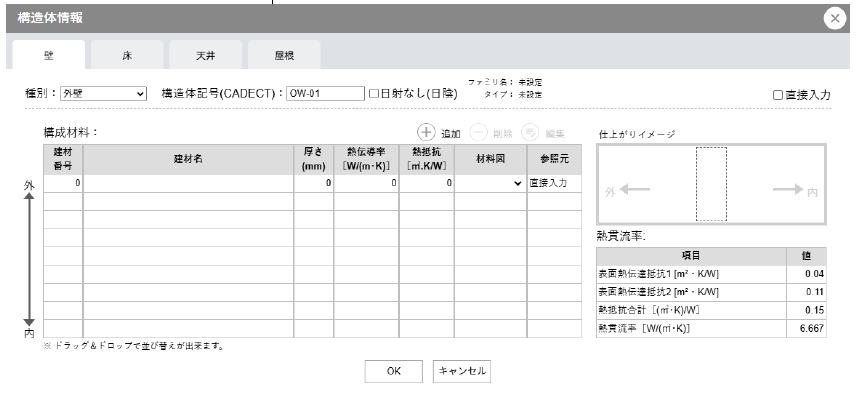The height and width of the screenshot is (401, 857).
Task: Select the 壁 tab
Action: click(49, 57)
